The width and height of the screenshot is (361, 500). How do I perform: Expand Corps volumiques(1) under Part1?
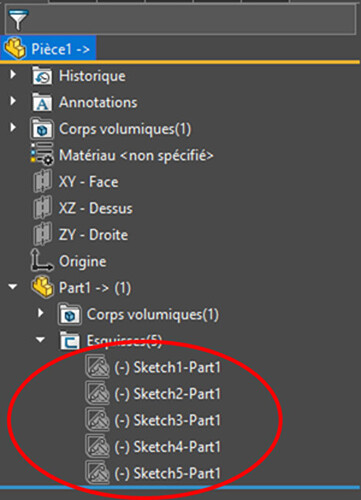(41, 313)
